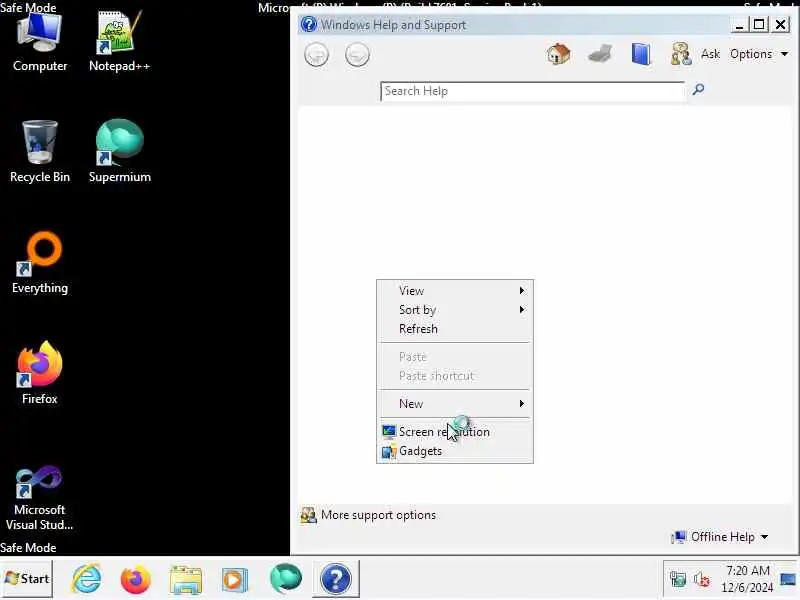Viewport: 800px width, 600px height.
Task: Select the Recycle Bin icon
Action: click(x=40, y=152)
